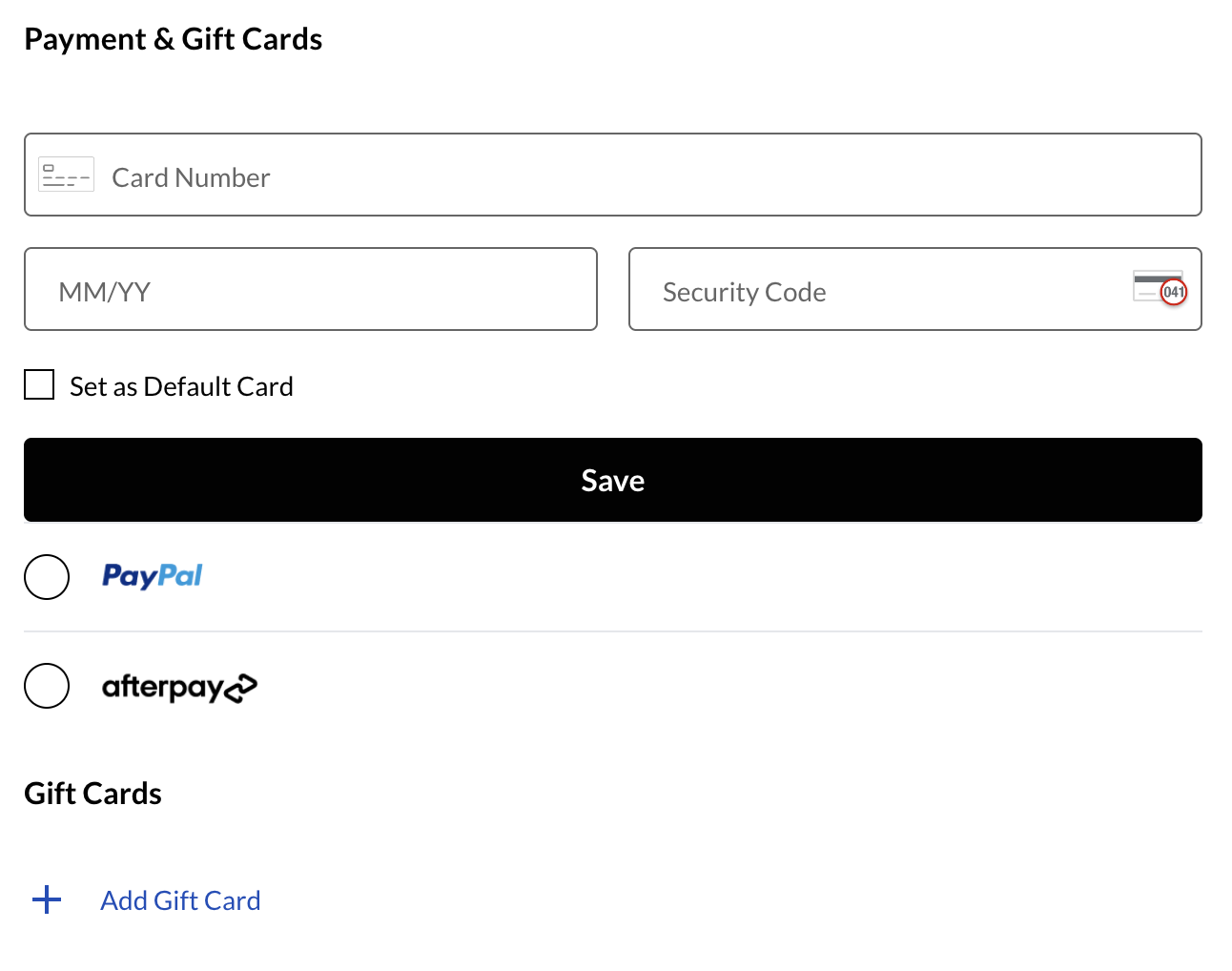Click the plus icon beside Add Gift Card

pos(47,899)
